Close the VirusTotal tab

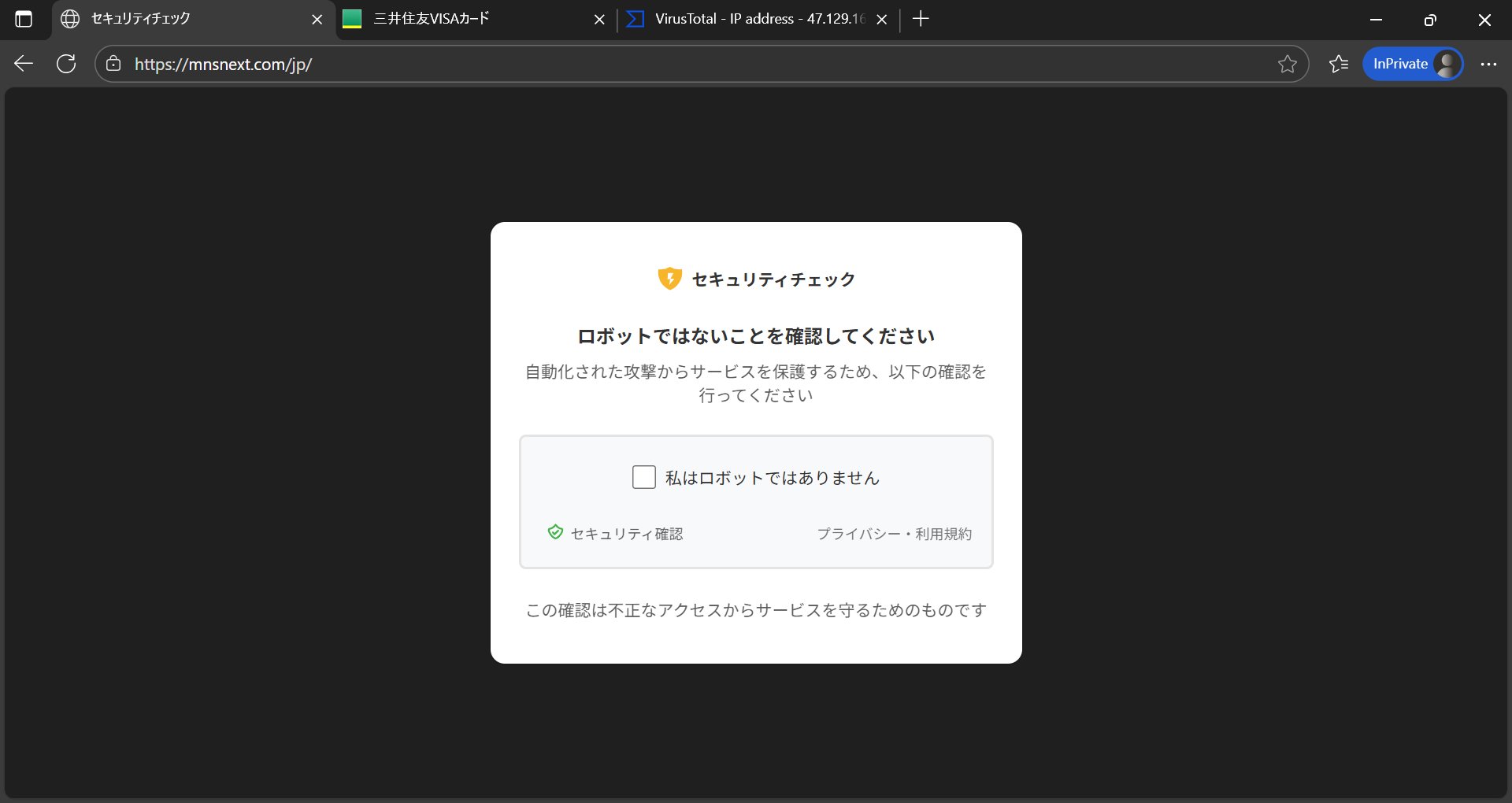coord(882,19)
